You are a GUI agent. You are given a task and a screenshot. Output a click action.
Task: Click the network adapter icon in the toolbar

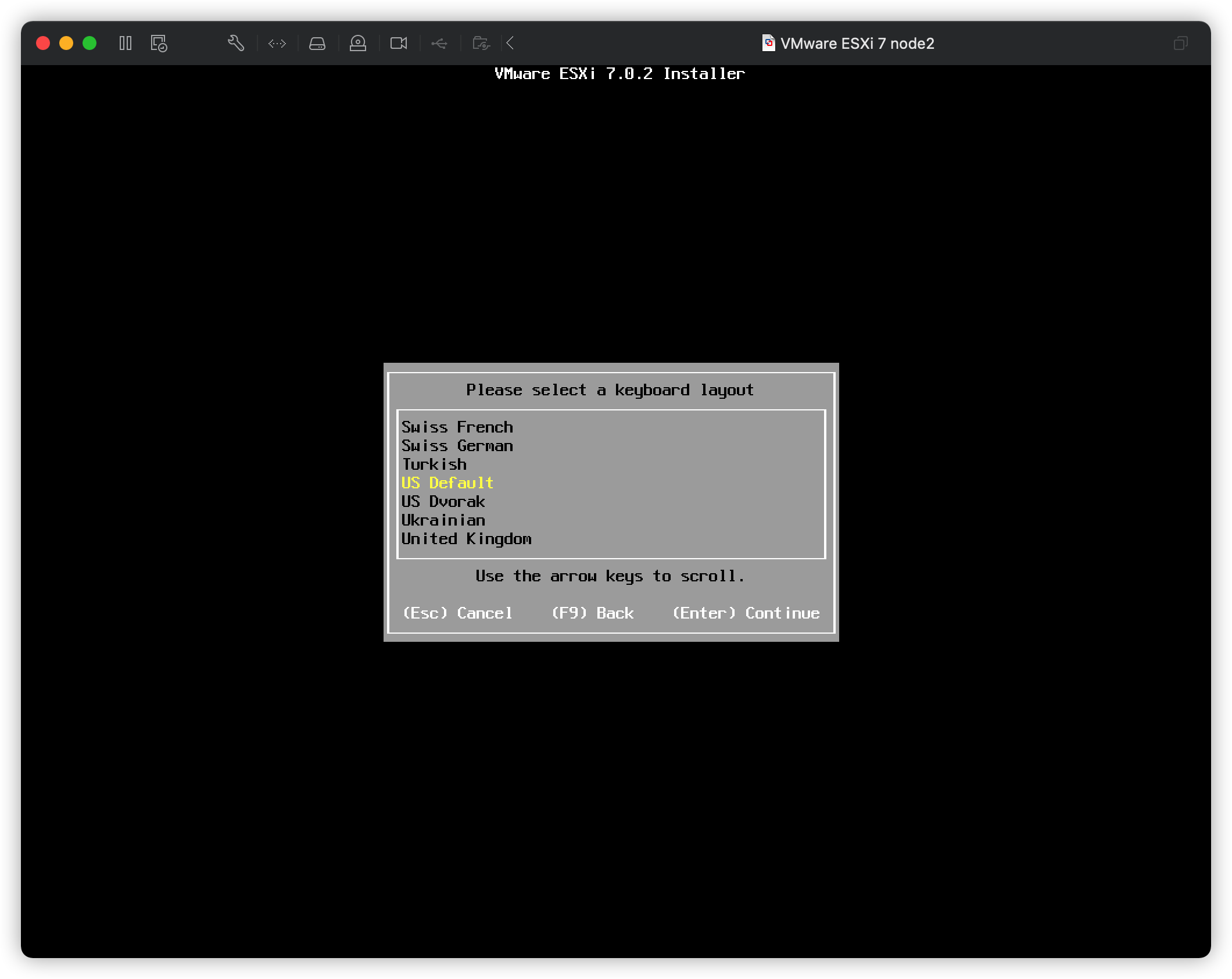tap(277, 44)
